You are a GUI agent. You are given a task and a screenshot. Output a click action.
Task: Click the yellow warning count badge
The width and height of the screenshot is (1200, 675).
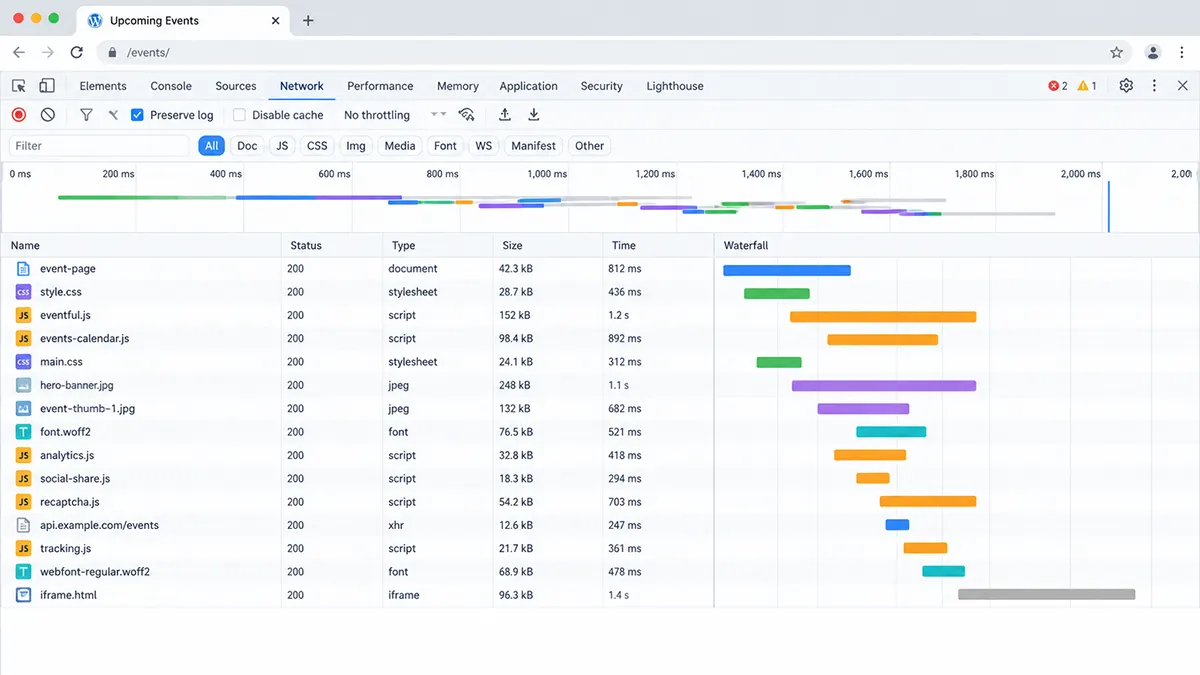[1087, 86]
